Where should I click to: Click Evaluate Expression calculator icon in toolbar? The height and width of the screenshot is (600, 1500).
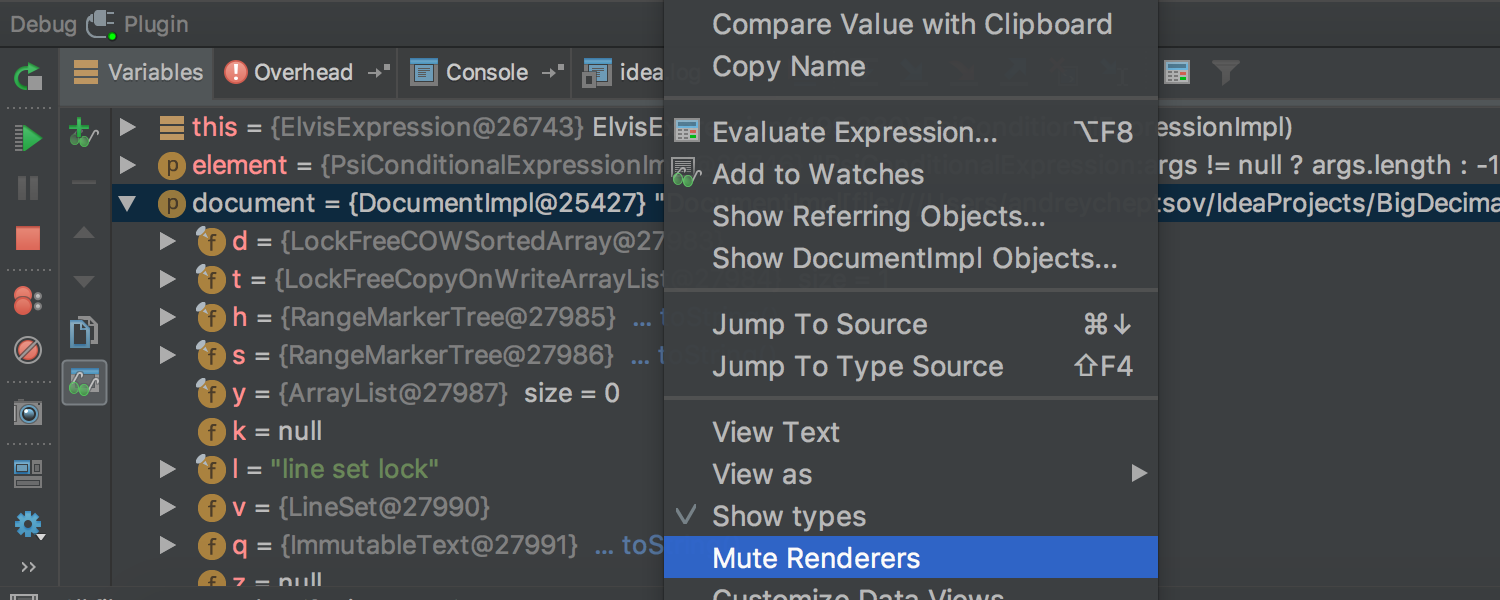pyautogui.click(x=1177, y=72)
